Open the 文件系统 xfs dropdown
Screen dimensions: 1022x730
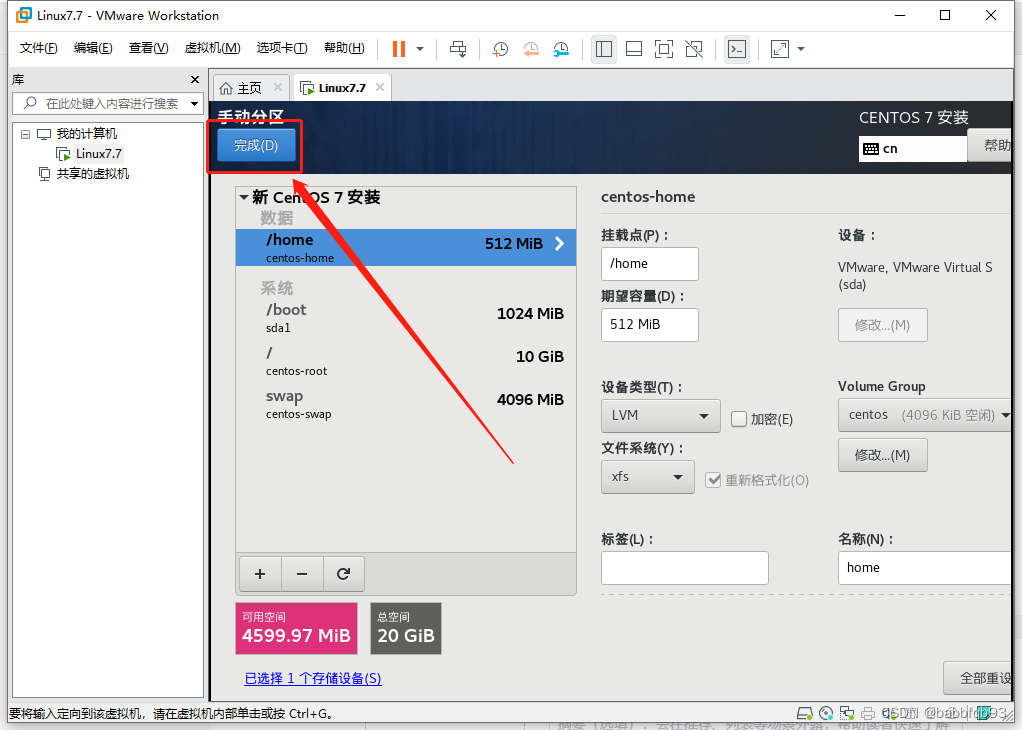(647, 476)
